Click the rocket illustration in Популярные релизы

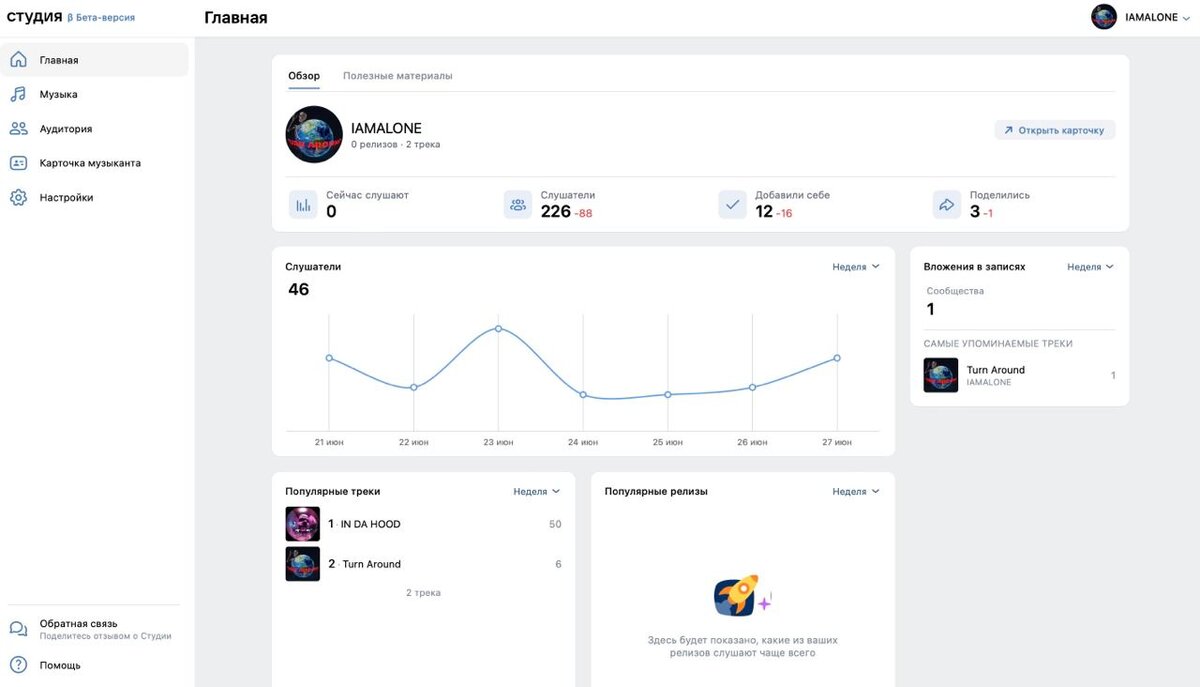tap(741, 596)
